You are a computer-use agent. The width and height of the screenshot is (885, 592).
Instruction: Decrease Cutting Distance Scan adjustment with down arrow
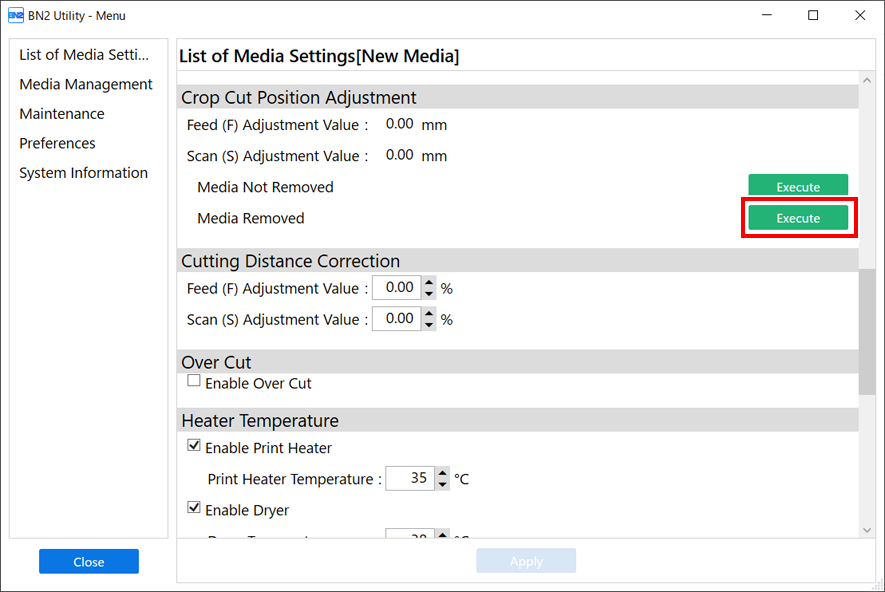429,325
